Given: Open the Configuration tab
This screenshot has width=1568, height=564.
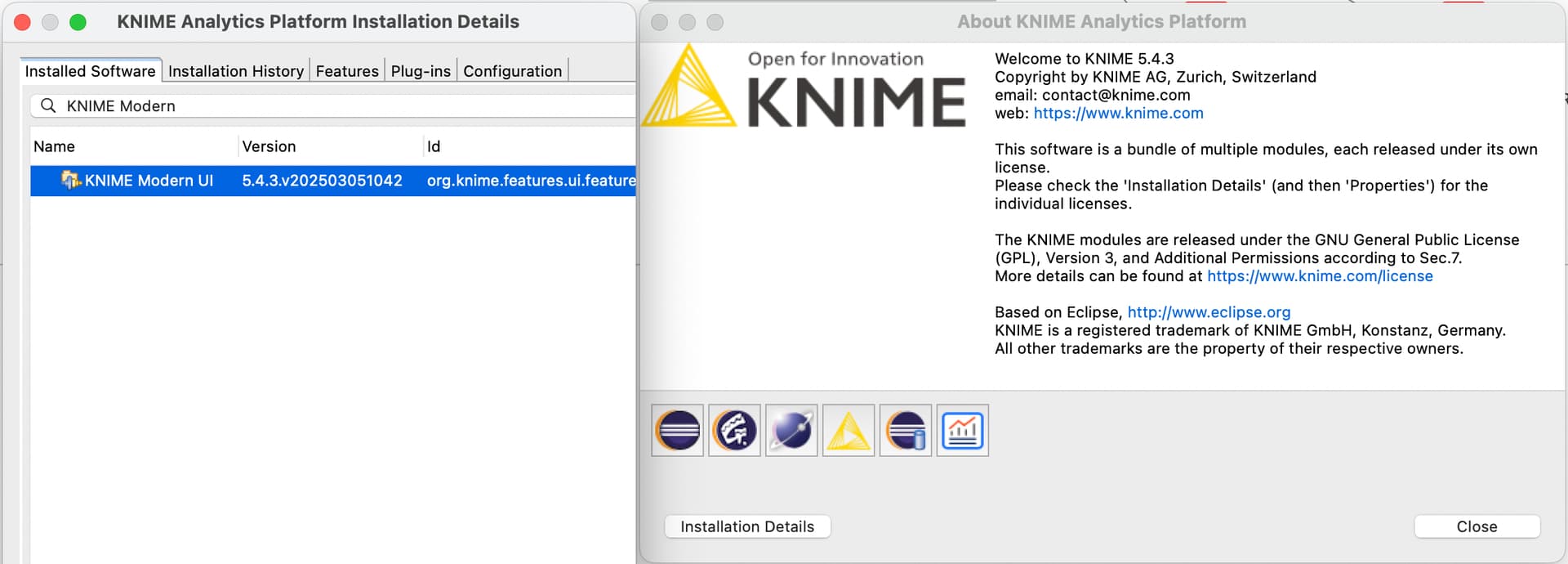Looking at the screenshot, I should pos(512,71).
